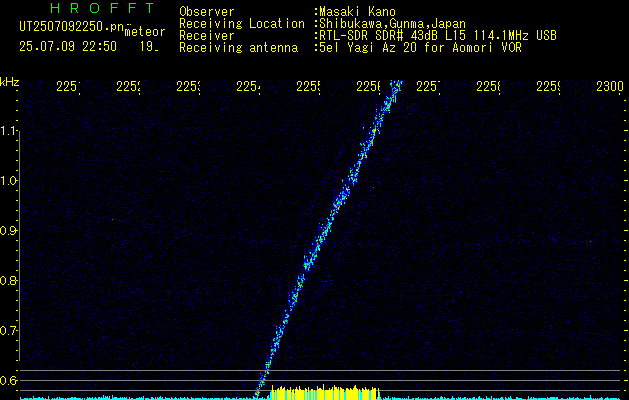Click the 2256 time axis label
Image resolution: width=629 pixels, height=400 pixels.
pos(369,86)
